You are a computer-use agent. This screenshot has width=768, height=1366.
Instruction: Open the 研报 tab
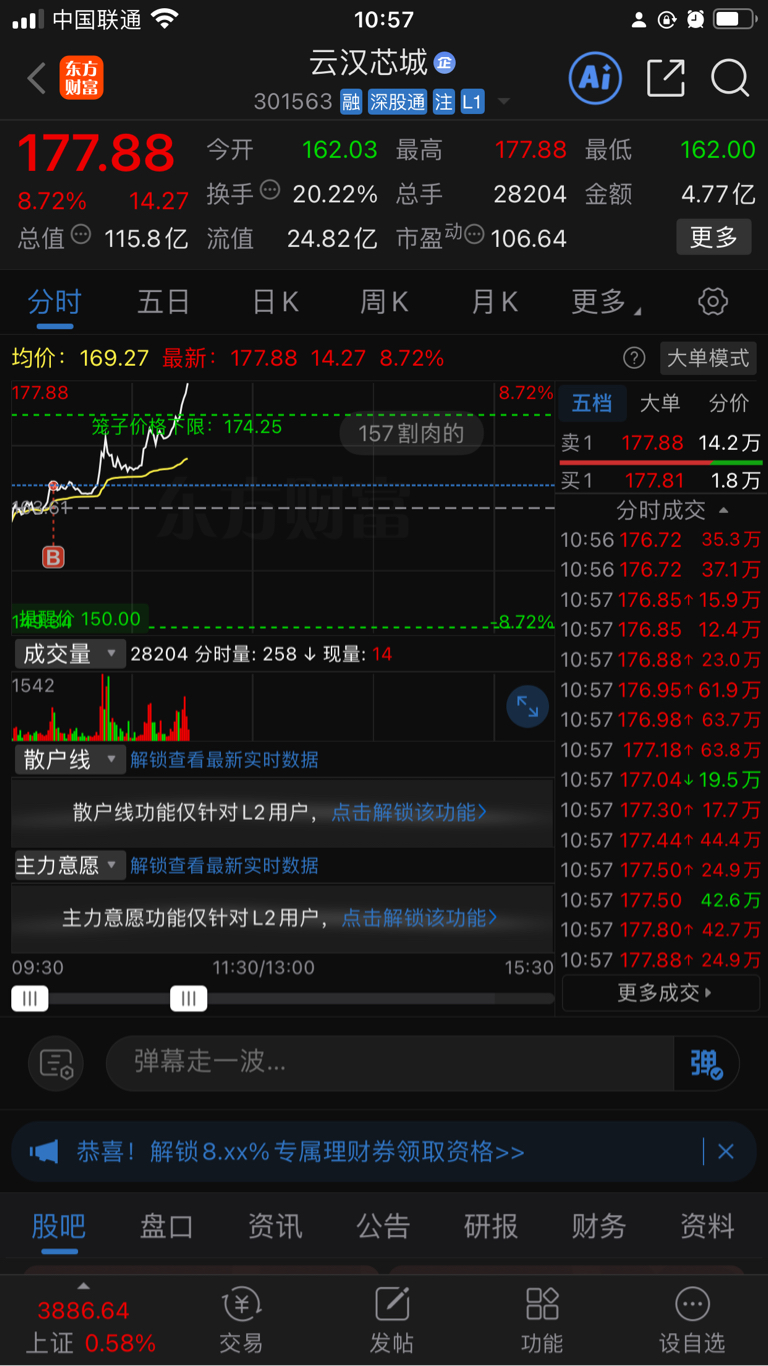point(491,1226)
